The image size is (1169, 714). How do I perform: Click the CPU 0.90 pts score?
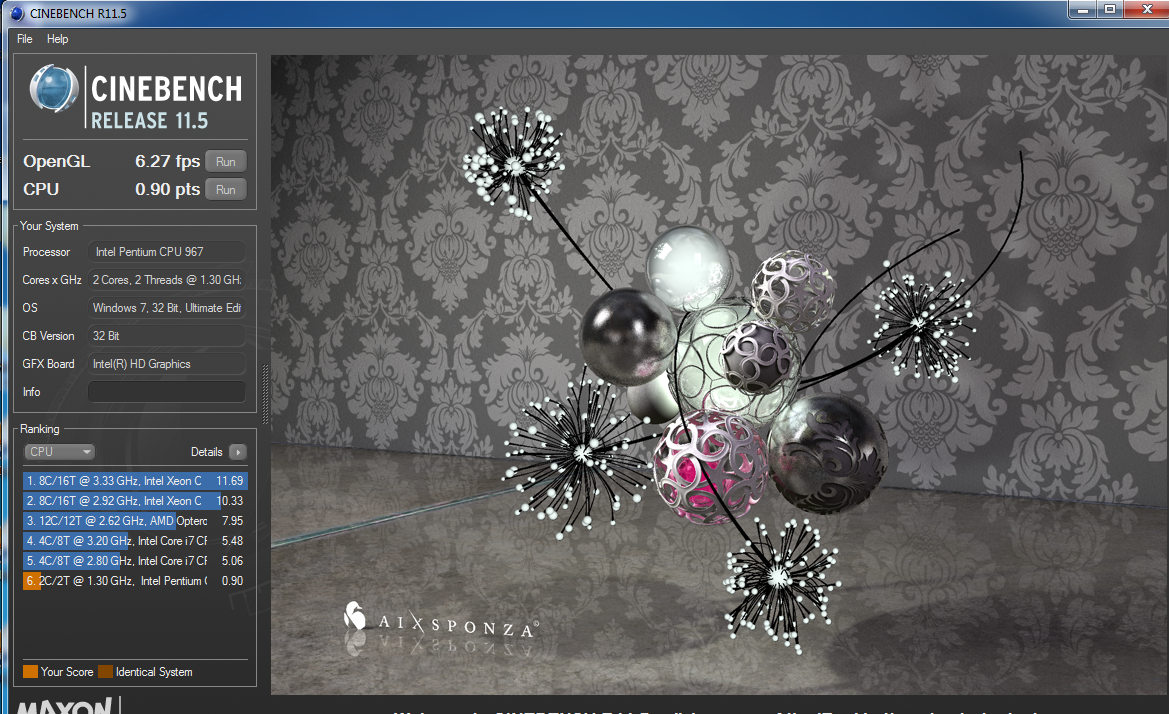click(x=168, y=189)
